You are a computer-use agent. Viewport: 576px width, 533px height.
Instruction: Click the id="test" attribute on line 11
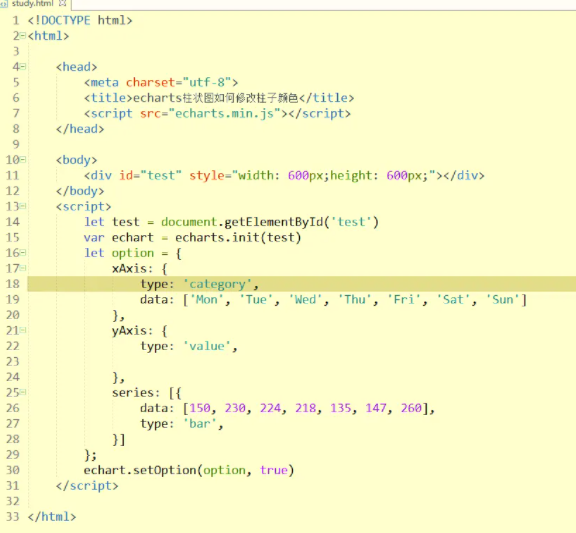[x=150, y=175]
